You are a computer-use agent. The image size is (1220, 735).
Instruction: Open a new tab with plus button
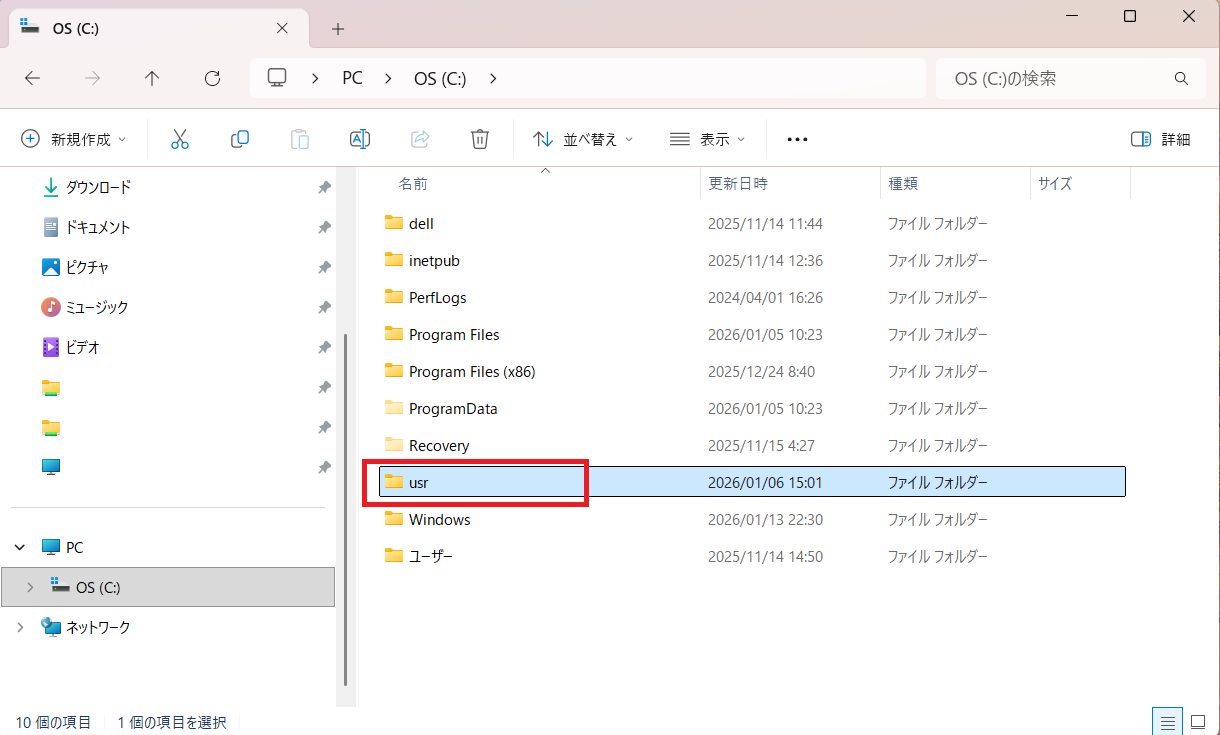[338, 29]
